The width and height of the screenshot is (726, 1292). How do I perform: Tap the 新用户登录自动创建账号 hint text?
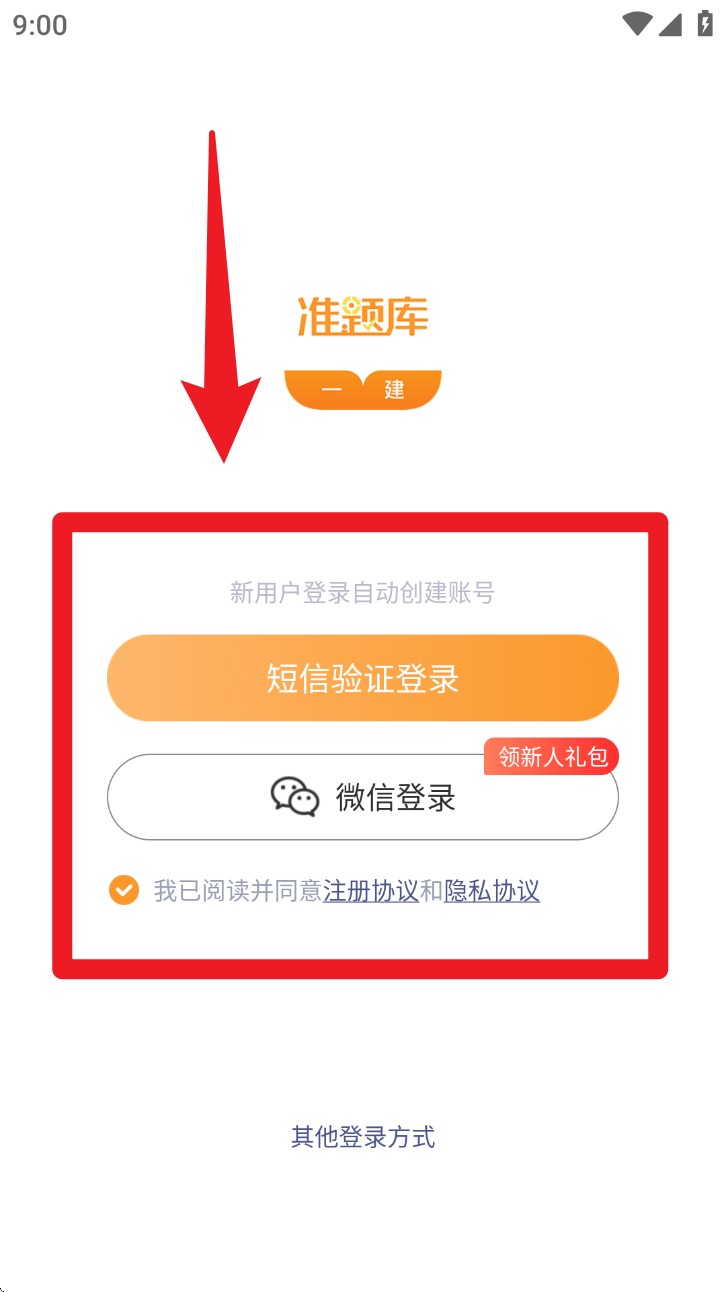pos(363,593)
